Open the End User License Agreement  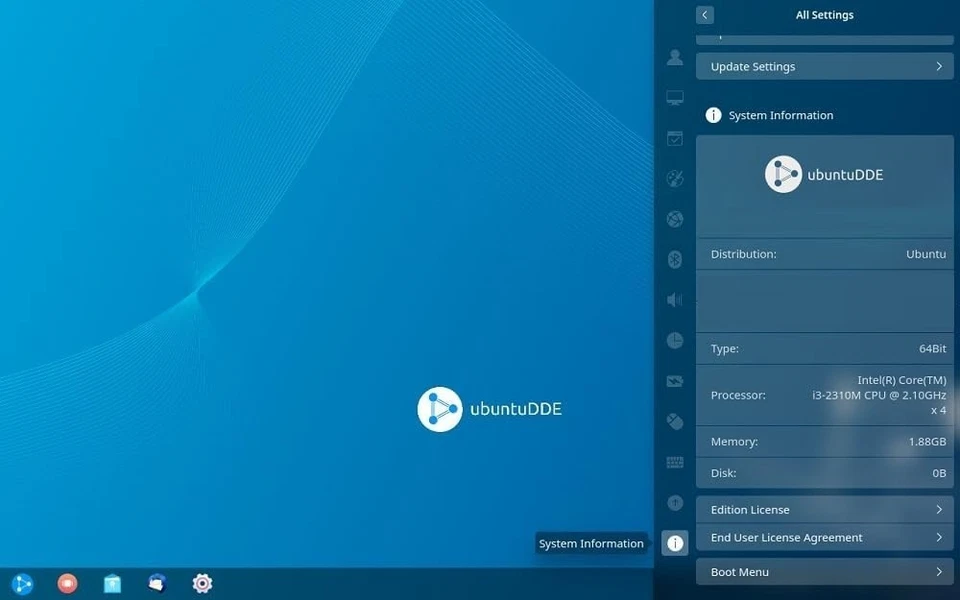coord(824,537)
